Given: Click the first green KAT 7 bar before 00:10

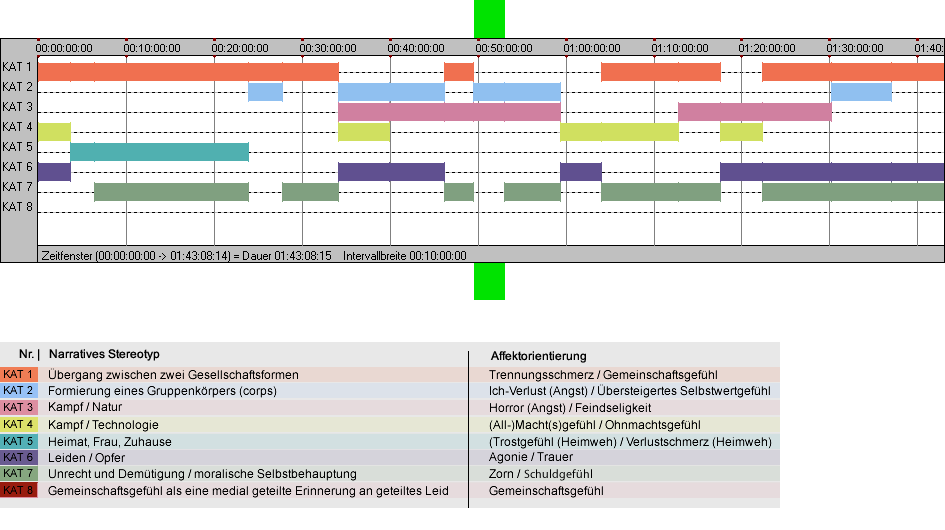Looking at the screenshot, I should (x=171, y=192).
